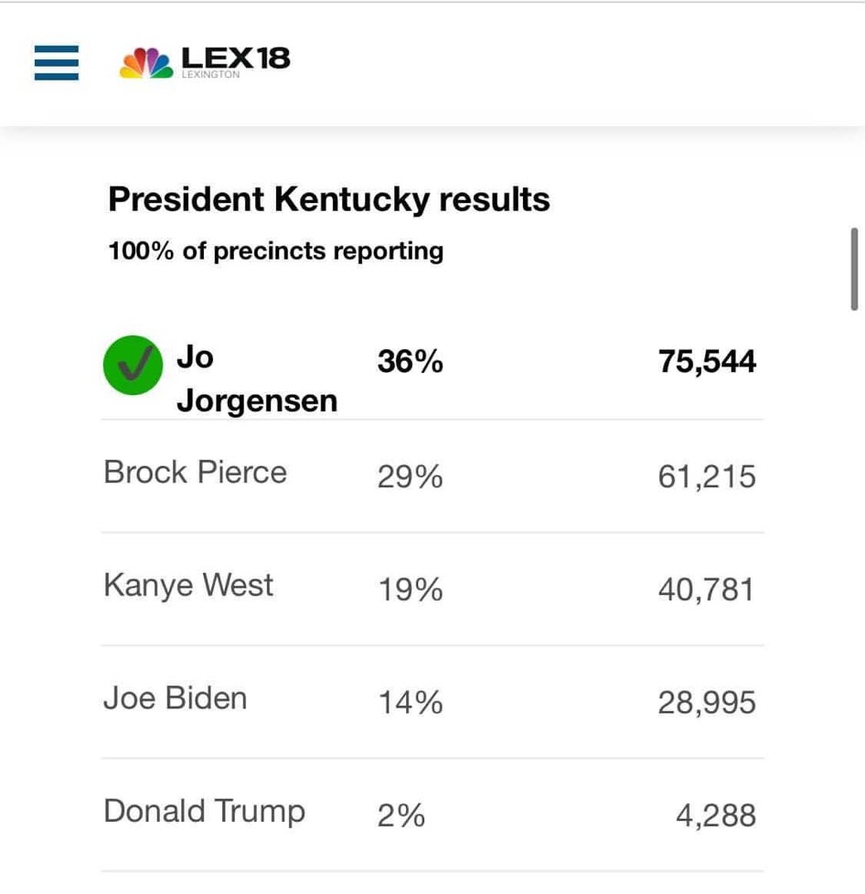Open the hamburger navigation menu

56,63
